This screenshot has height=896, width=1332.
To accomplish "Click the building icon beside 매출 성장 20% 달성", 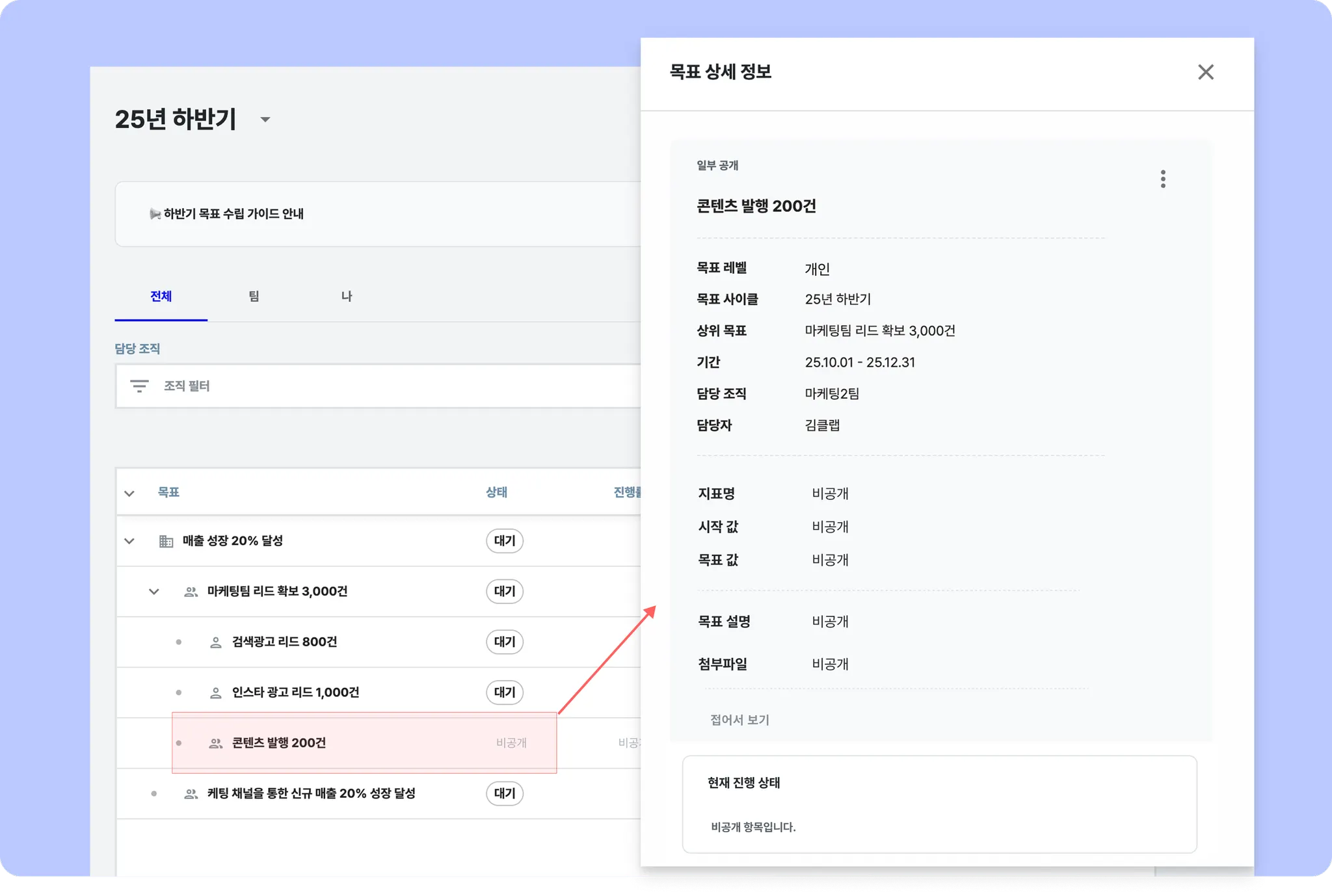I will click(x=166, y=541).
